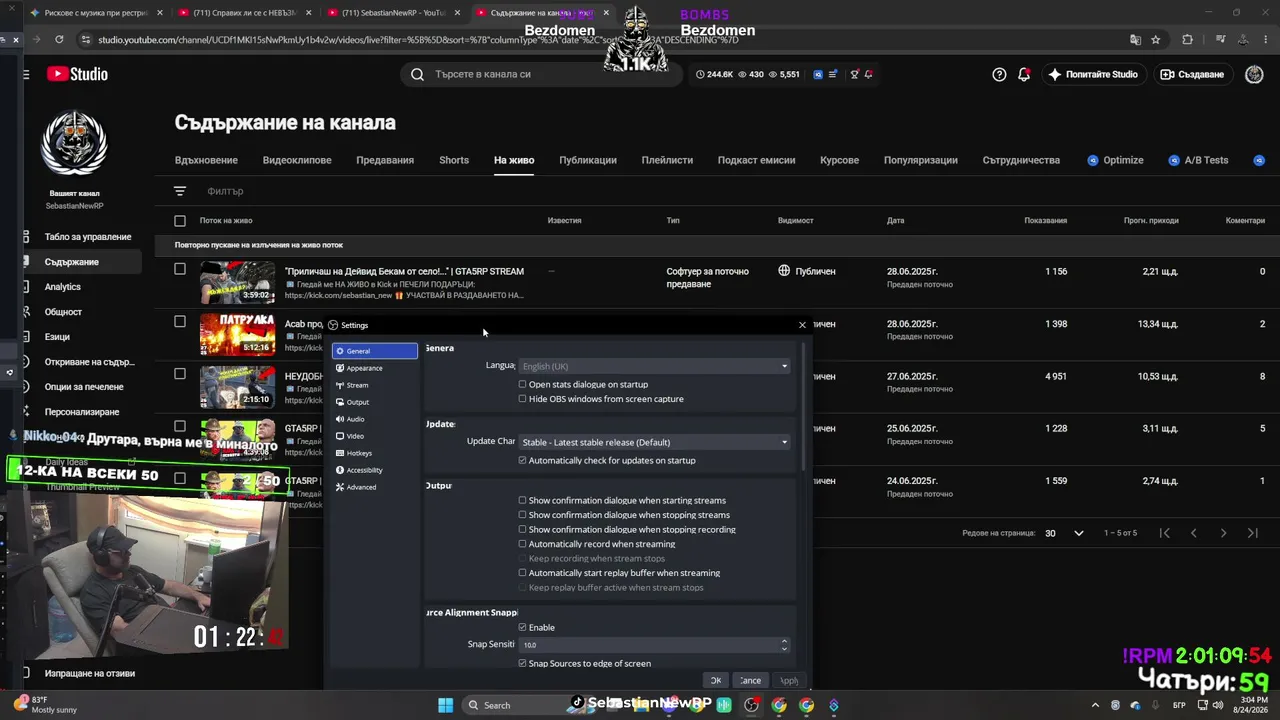Screen dimensions: 1280x720
Task: Open the channel account avatar menu
Action: pos(1254,74)
